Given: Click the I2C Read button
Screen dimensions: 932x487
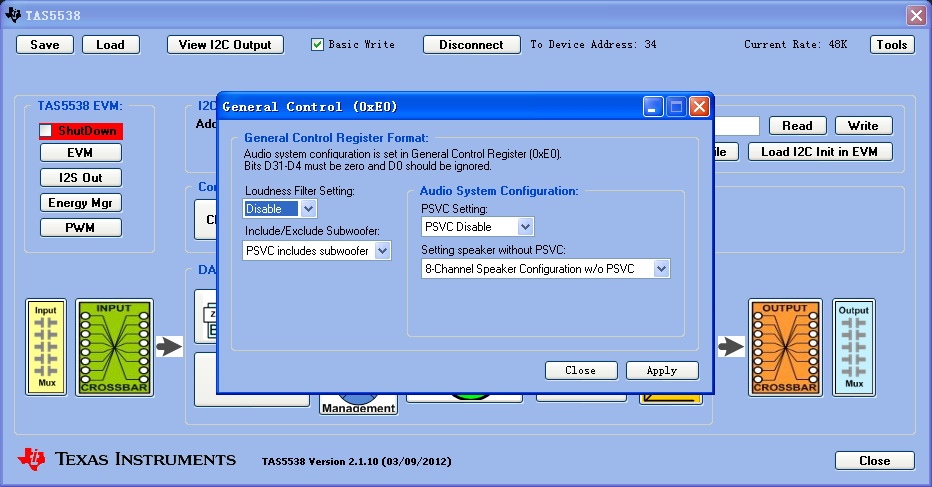Looking at the screenshot, I should click(798, 125).
